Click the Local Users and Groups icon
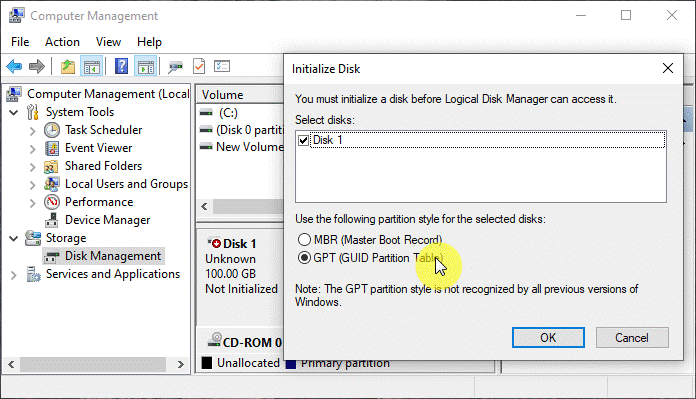 click(x=52, y=184)
